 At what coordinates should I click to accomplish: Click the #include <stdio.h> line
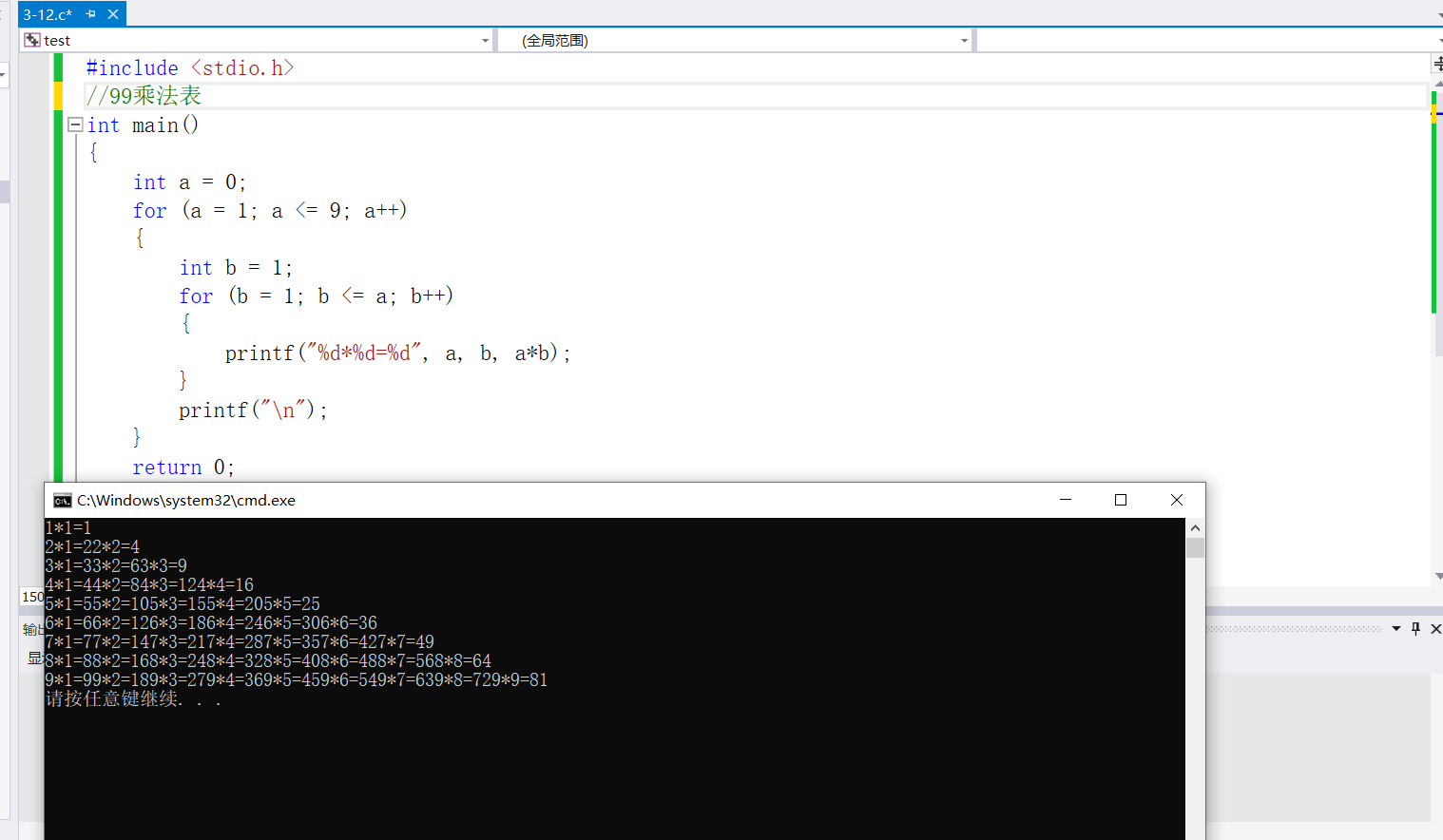pyautogui.click(x=190, y=68)
